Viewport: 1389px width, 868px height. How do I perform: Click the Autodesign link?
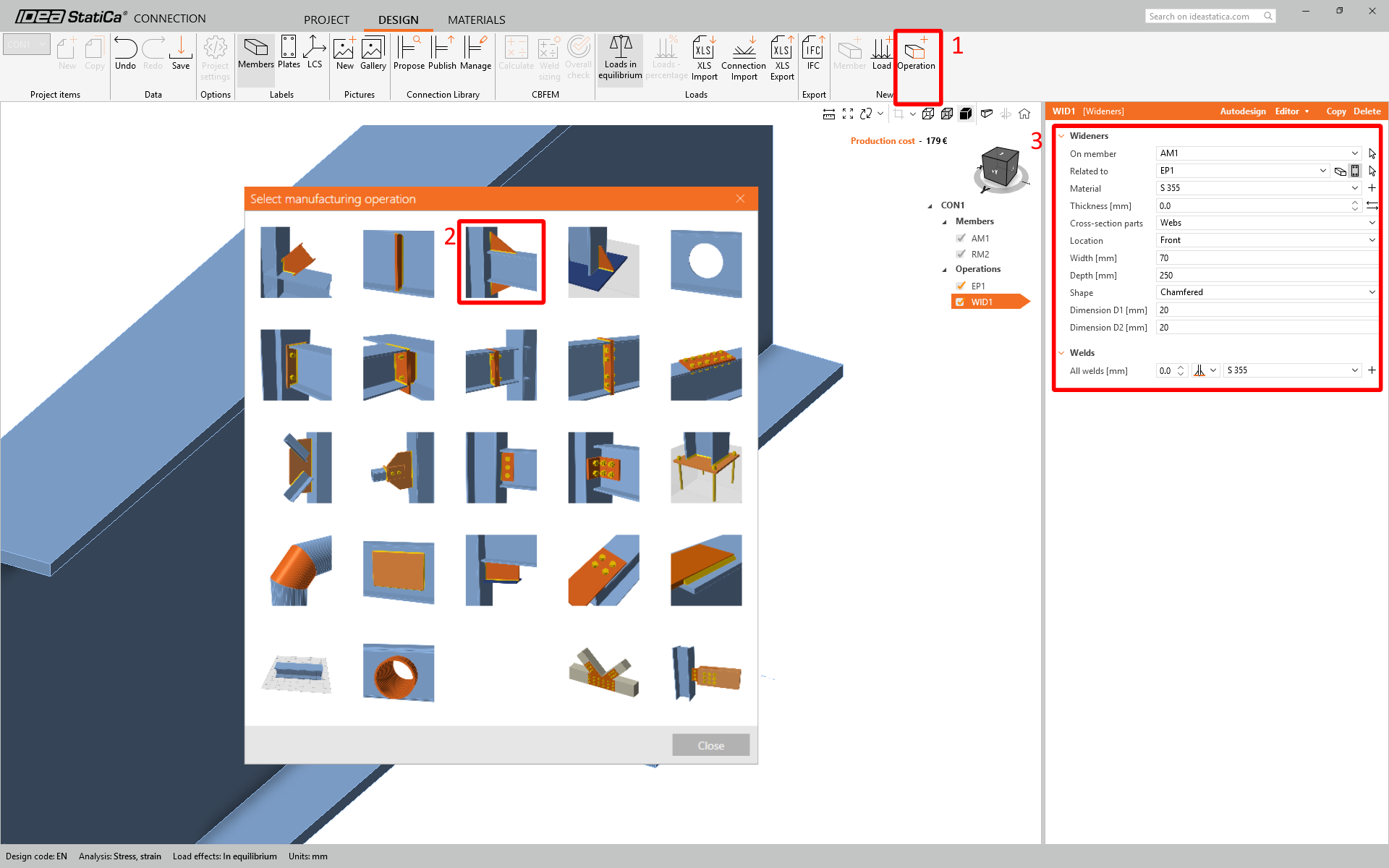tap(1242, 111)
